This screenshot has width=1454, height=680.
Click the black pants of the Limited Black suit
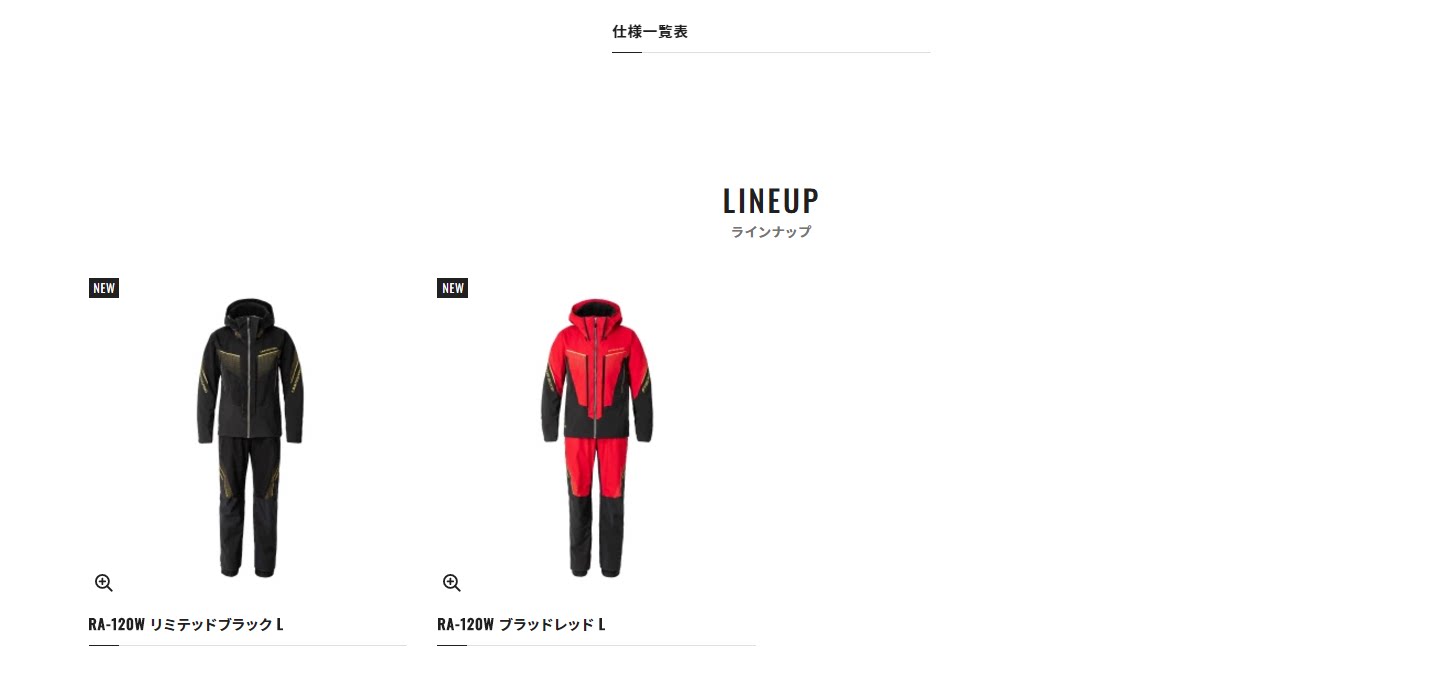(x=248, y=505)
